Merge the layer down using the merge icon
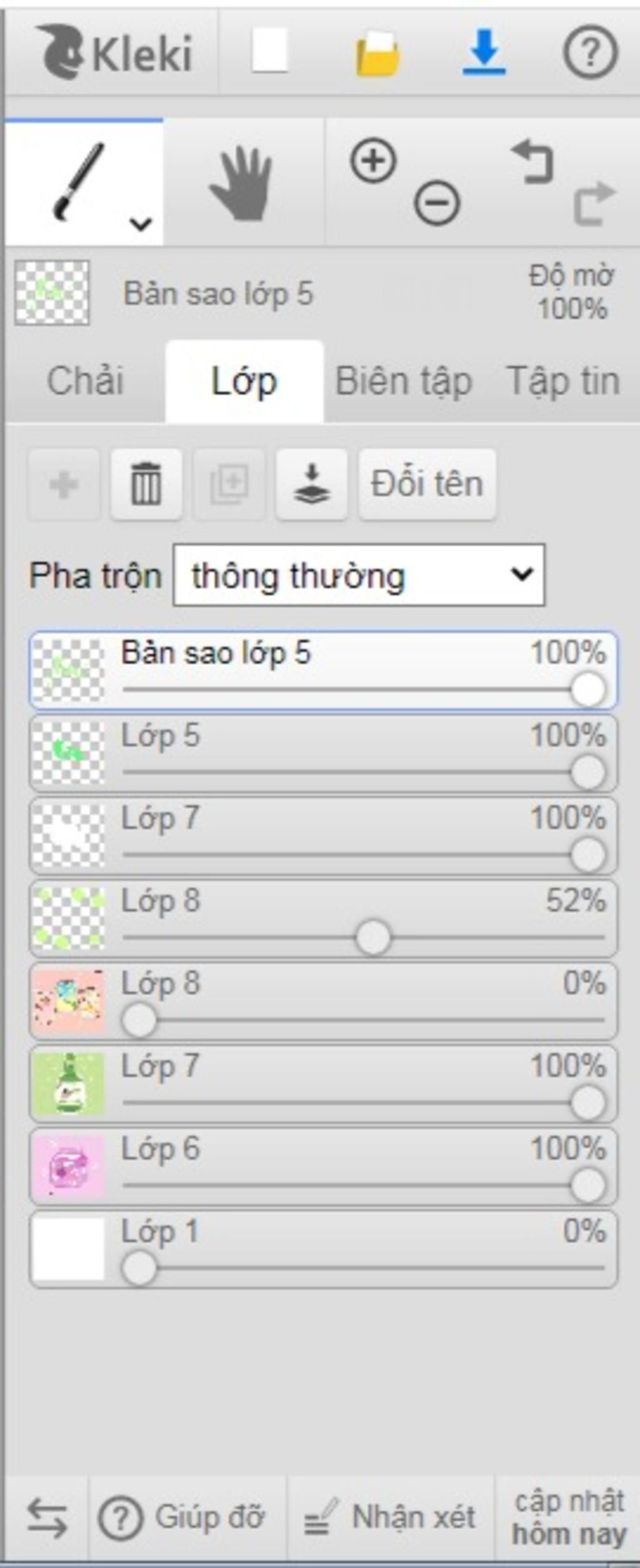This screenshot has height=1568, width=640. tap(312, 484)
